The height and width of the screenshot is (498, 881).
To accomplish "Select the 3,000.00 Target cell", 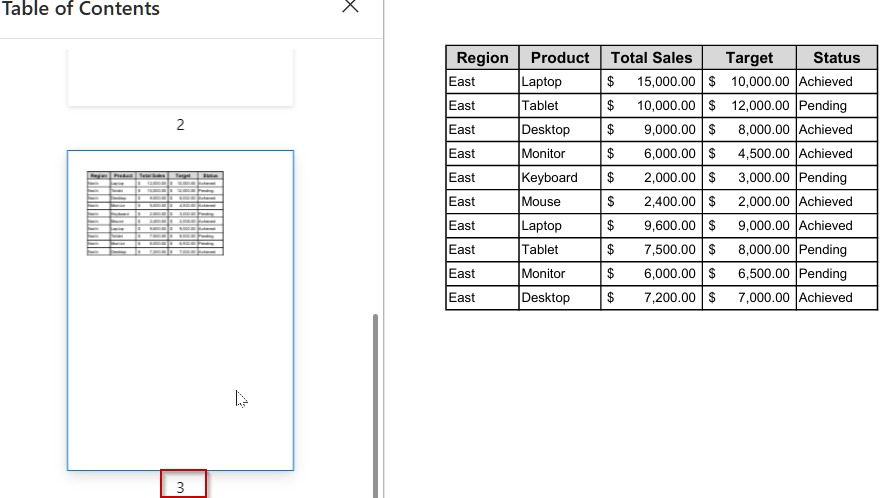I will 749,178.
